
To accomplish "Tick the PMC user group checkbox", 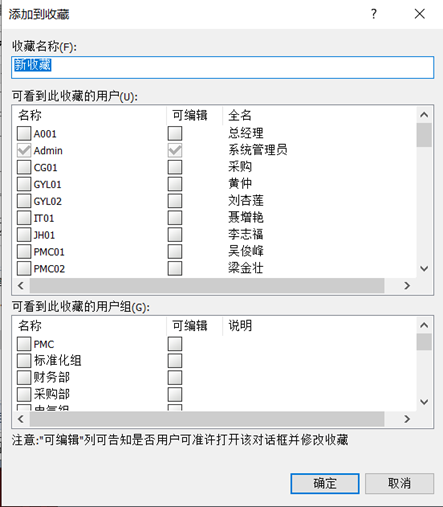I will coord(24,344).
